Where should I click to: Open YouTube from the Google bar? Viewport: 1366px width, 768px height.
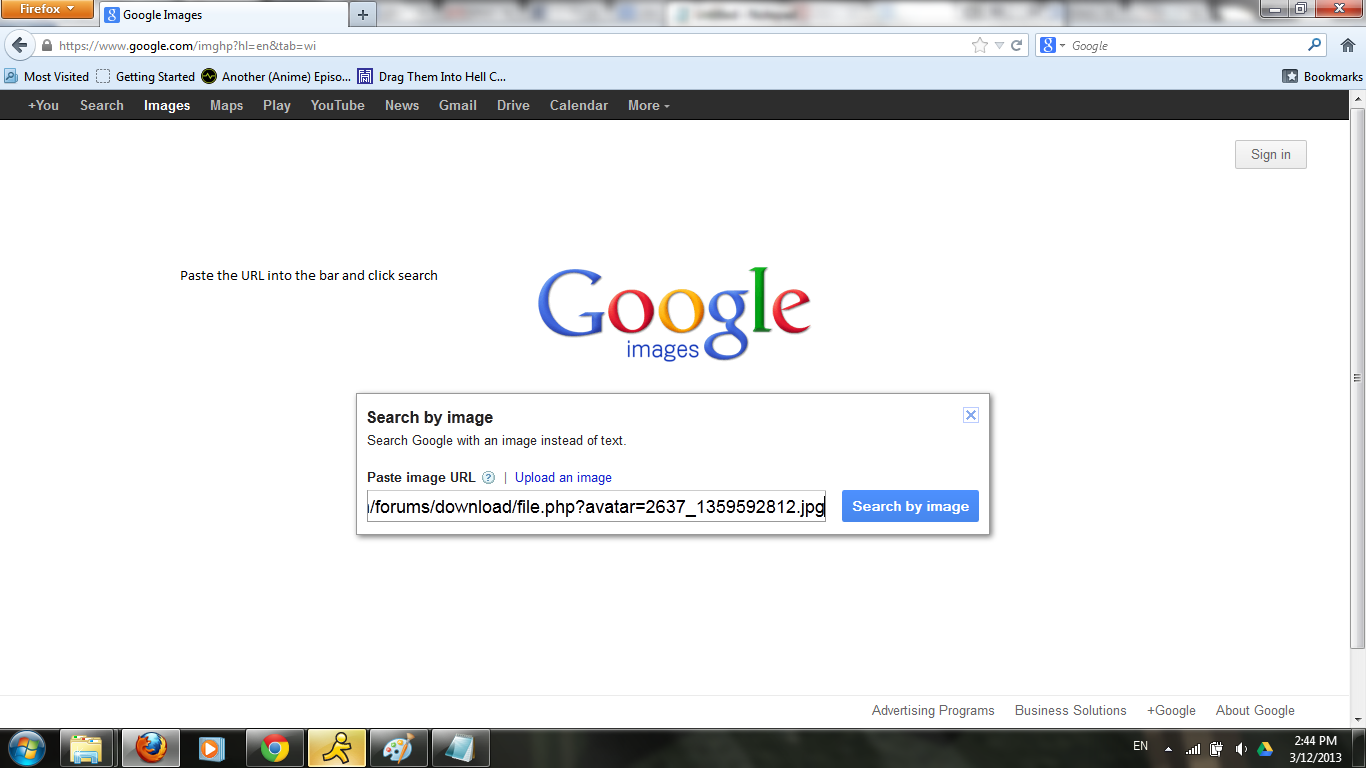(x=338, y=105)
